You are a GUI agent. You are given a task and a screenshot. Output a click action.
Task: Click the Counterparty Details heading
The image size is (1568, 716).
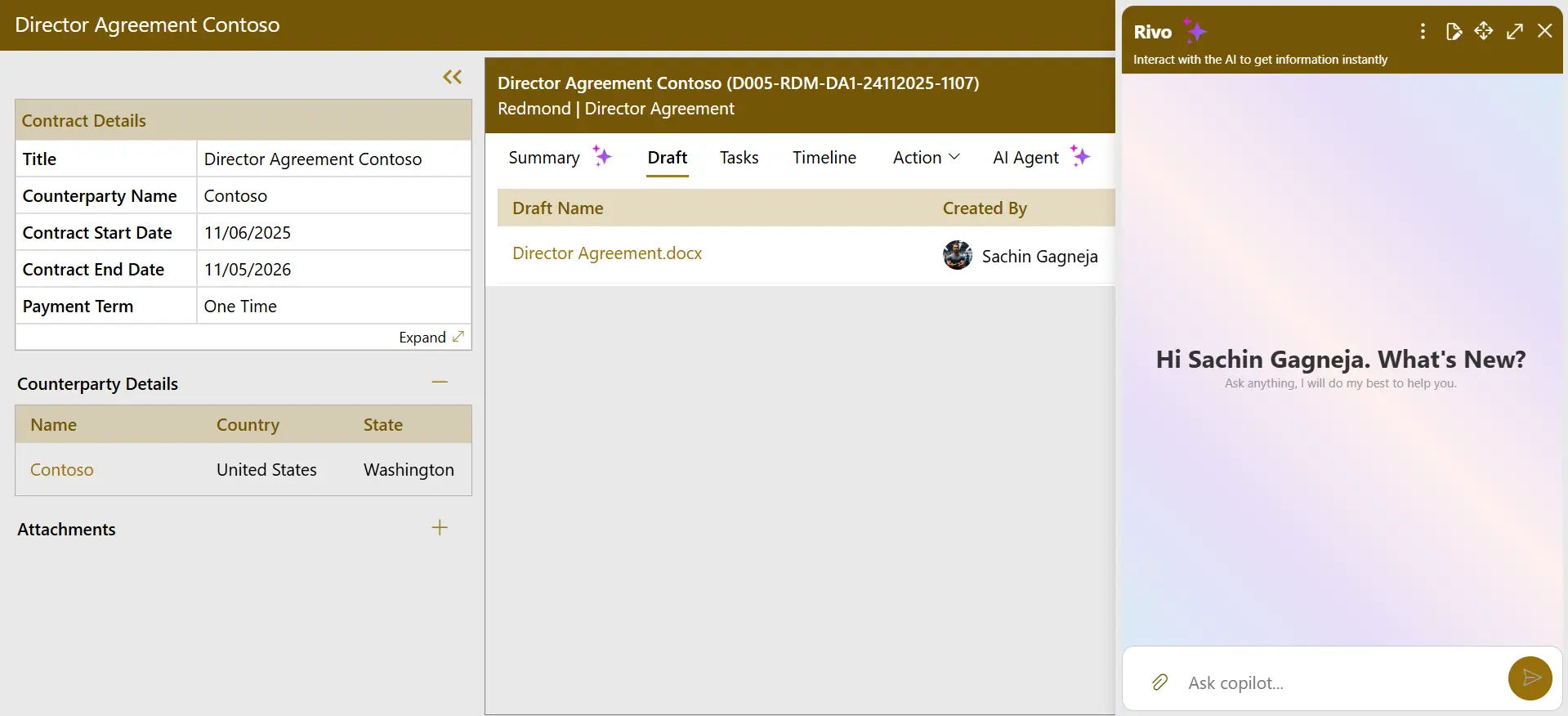97,384
